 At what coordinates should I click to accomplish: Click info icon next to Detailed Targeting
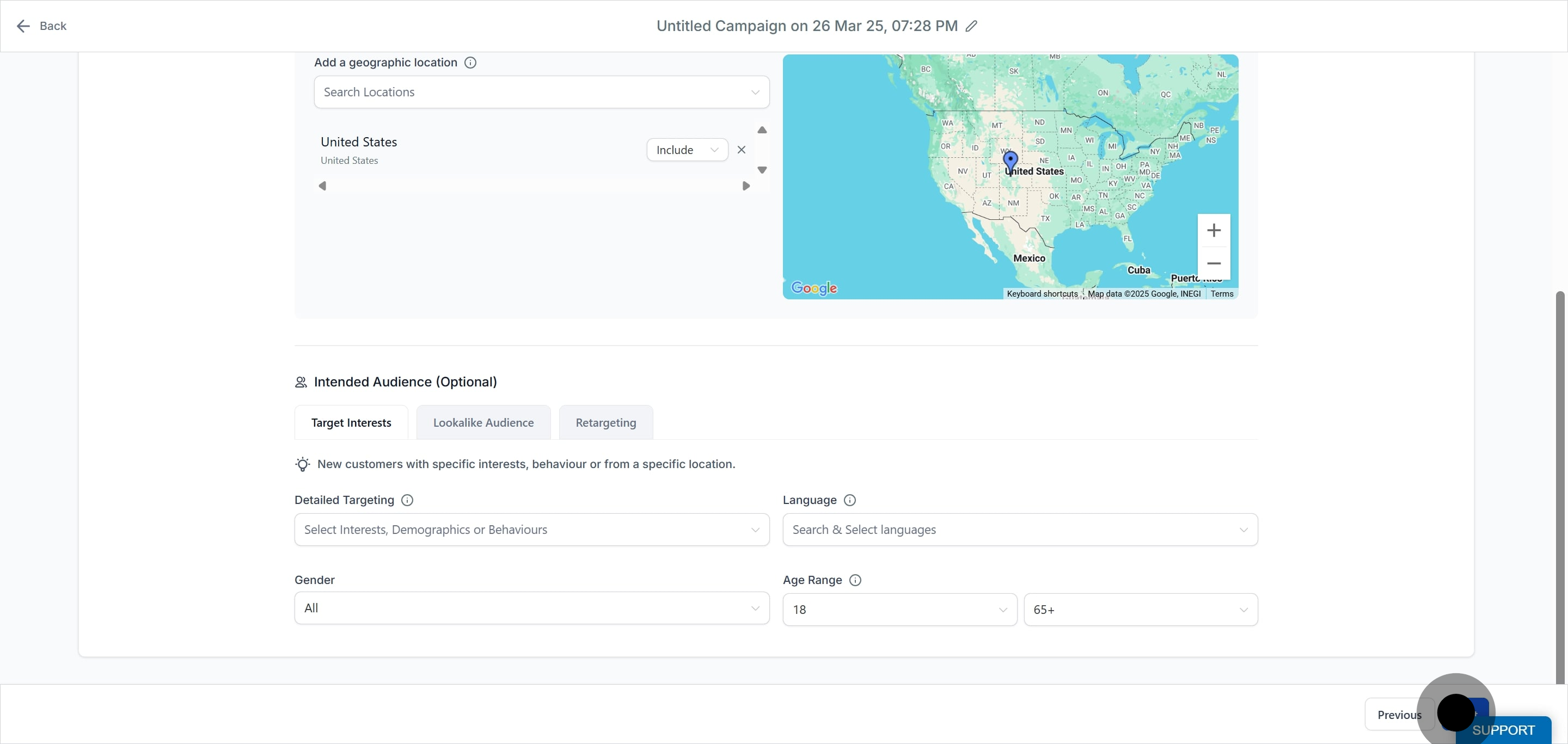coord(407,500)
